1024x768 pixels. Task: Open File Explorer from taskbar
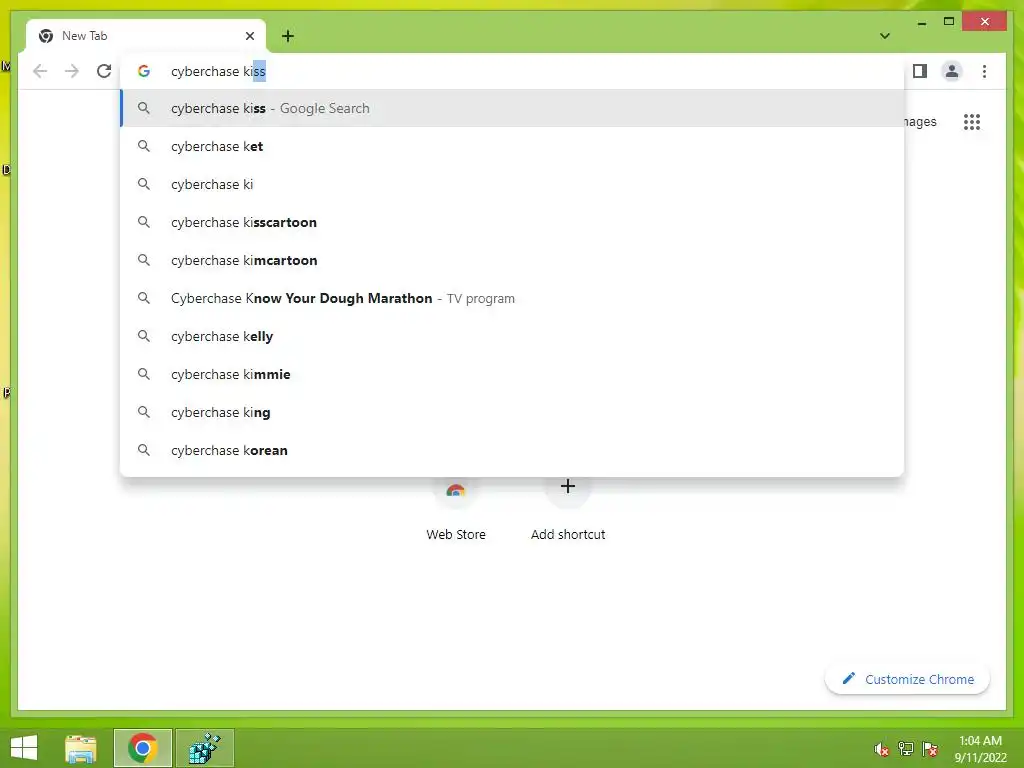pos(81,748)
